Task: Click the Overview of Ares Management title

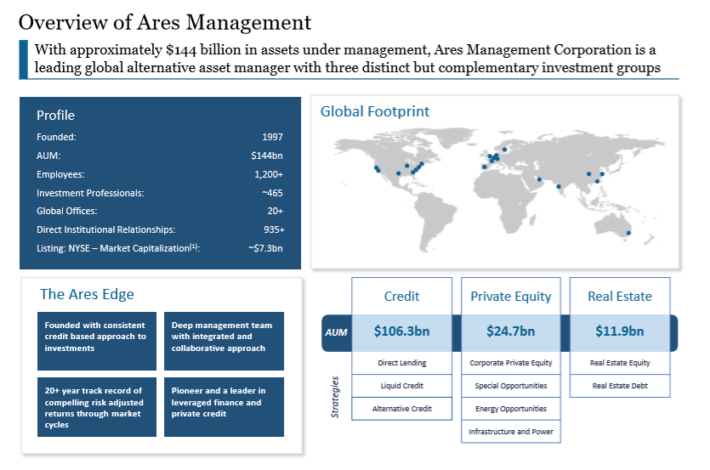Action: coord(165,21)
